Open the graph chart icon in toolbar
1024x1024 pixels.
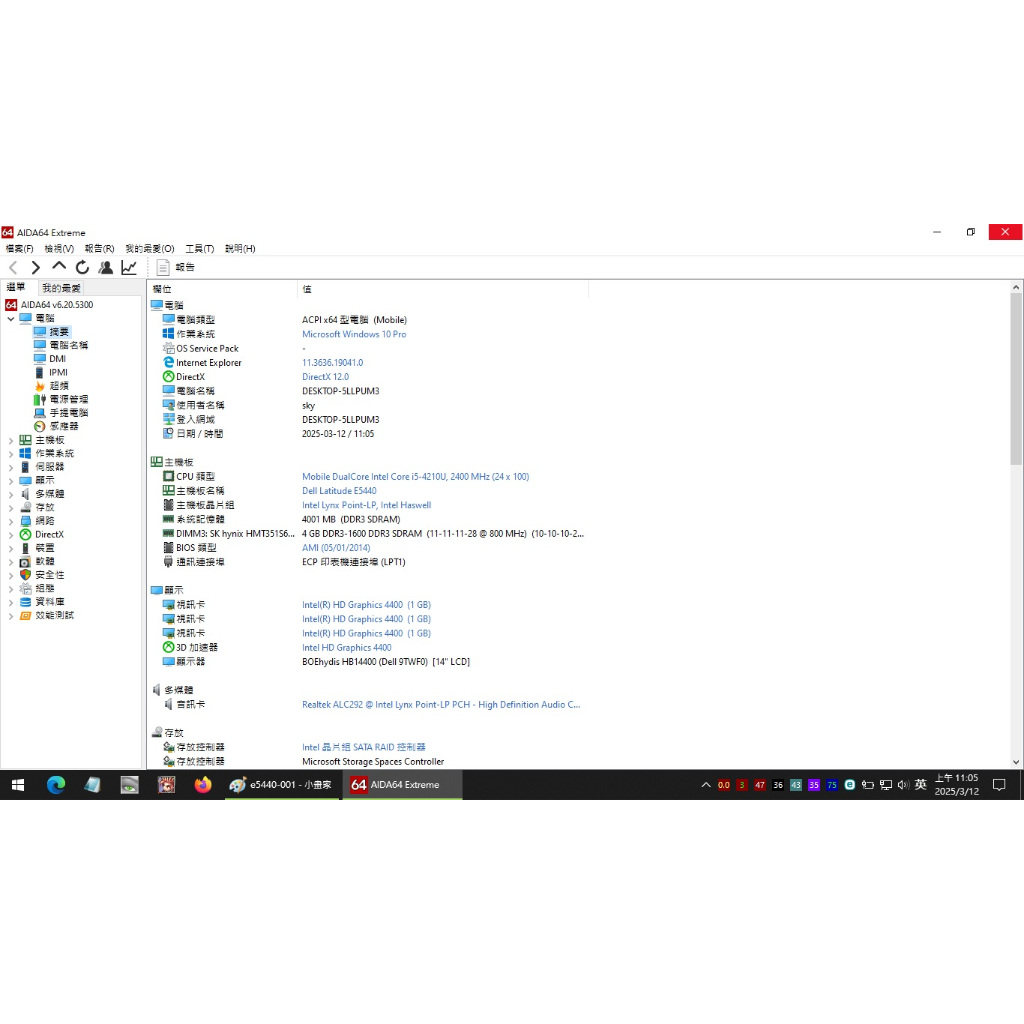pyautogui.click(x=129, y=267)
